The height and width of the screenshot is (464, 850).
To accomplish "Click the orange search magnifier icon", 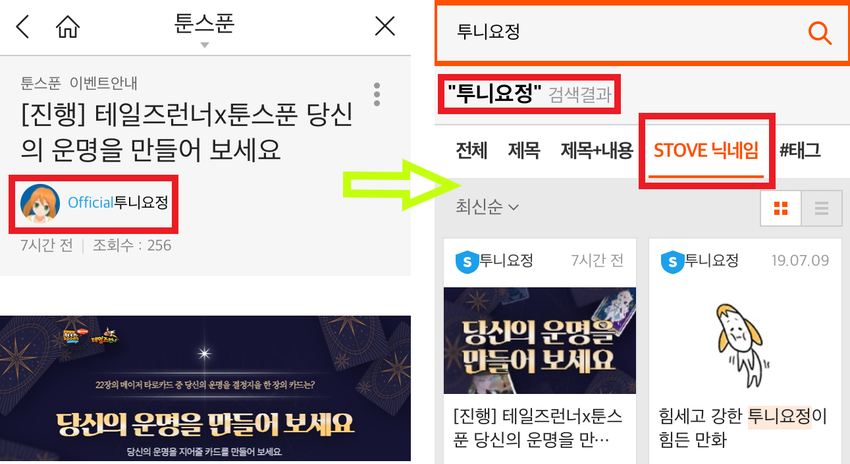I will [820, 33].
